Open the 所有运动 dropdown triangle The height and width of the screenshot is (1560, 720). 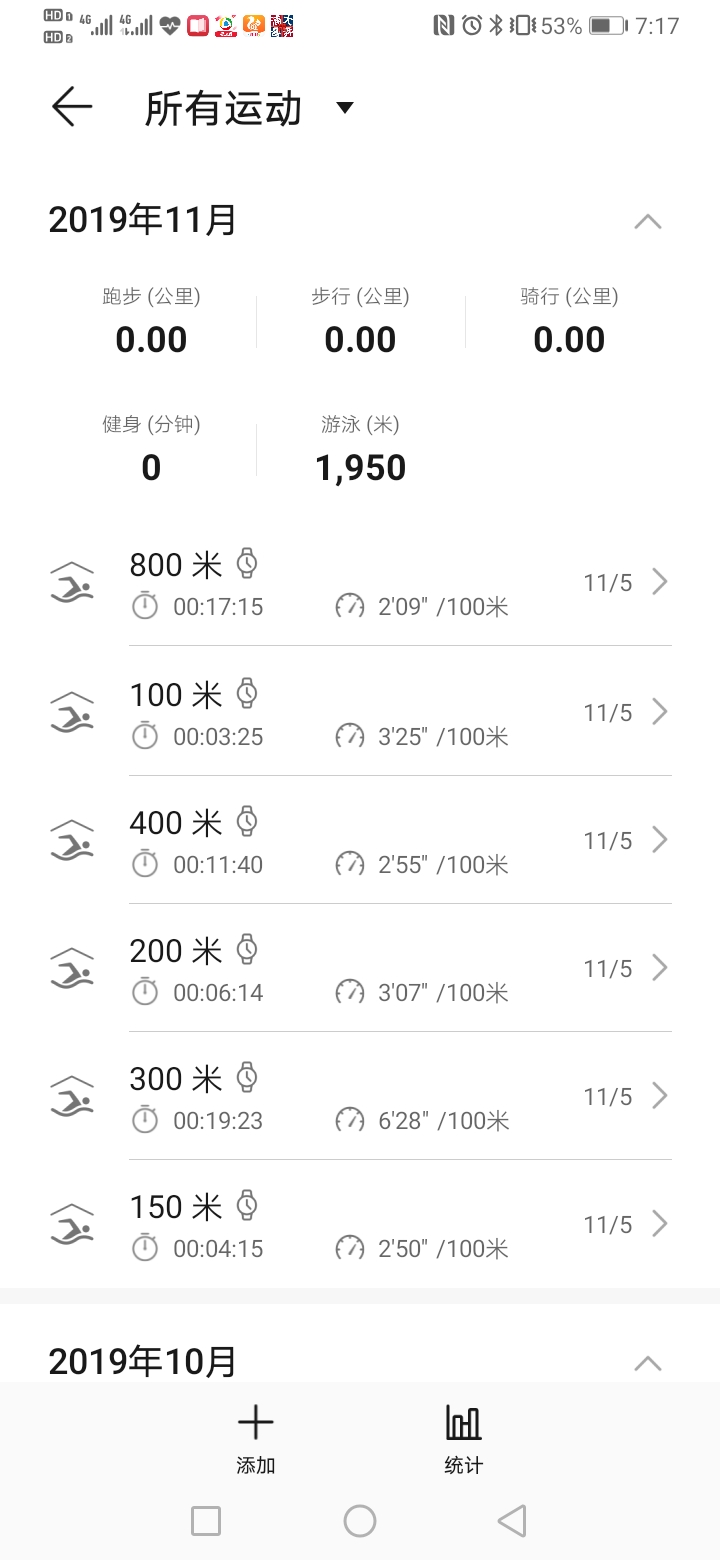click(345, 108)
